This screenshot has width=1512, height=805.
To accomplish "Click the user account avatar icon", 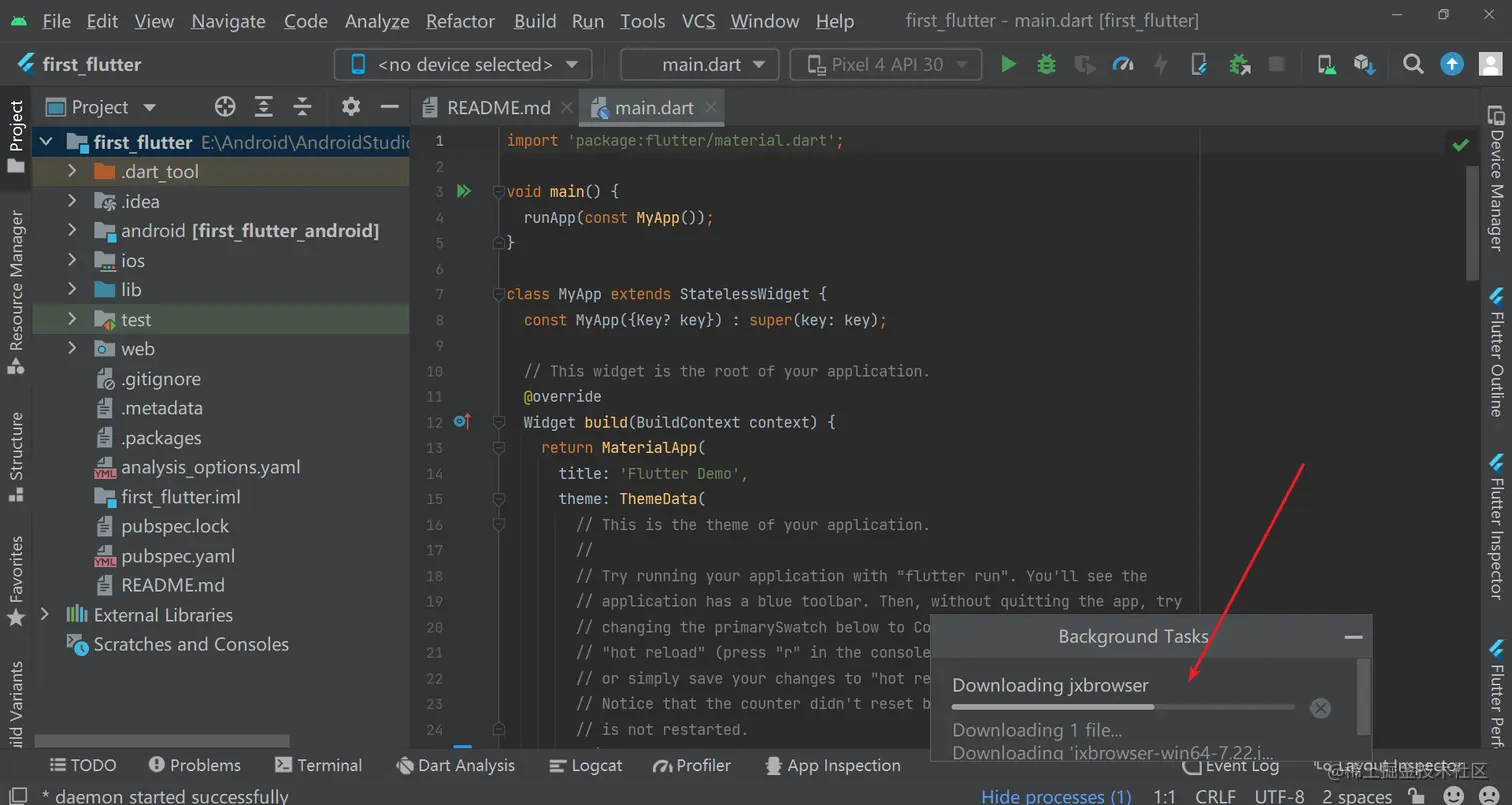I will click(1490, 64).
